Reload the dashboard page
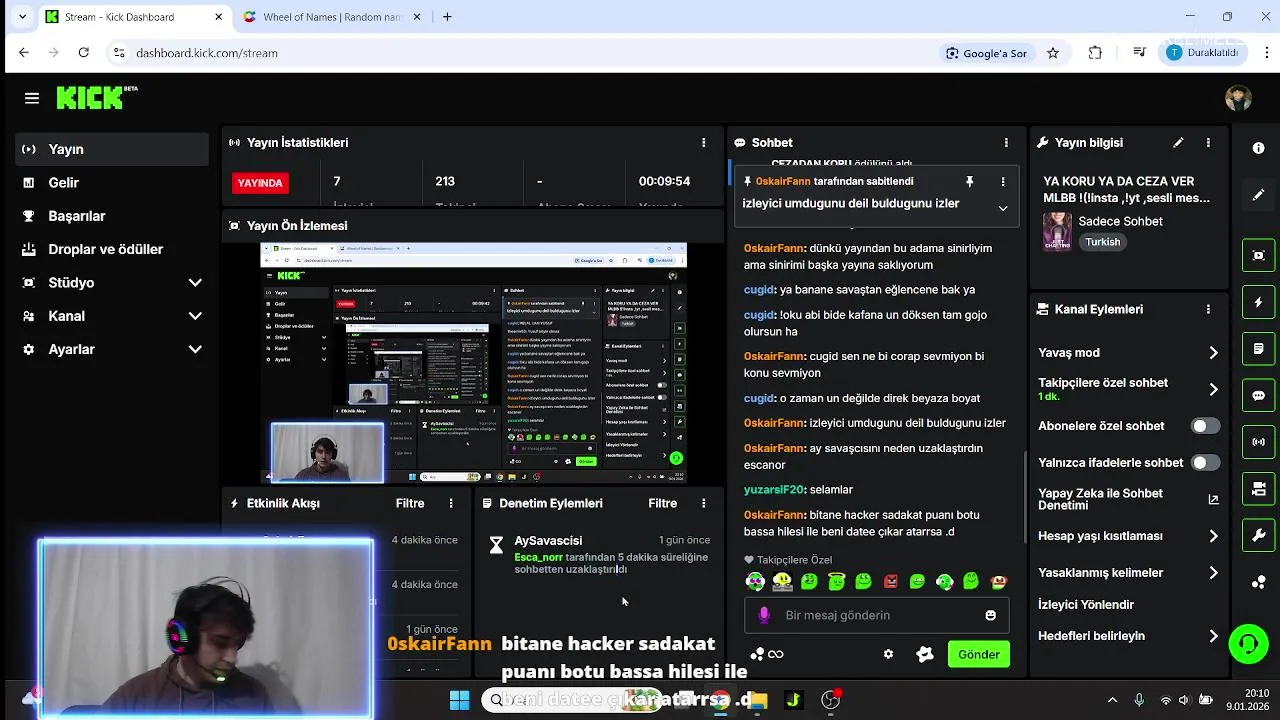Screen dimensions: 1280x720 [84, 53]
